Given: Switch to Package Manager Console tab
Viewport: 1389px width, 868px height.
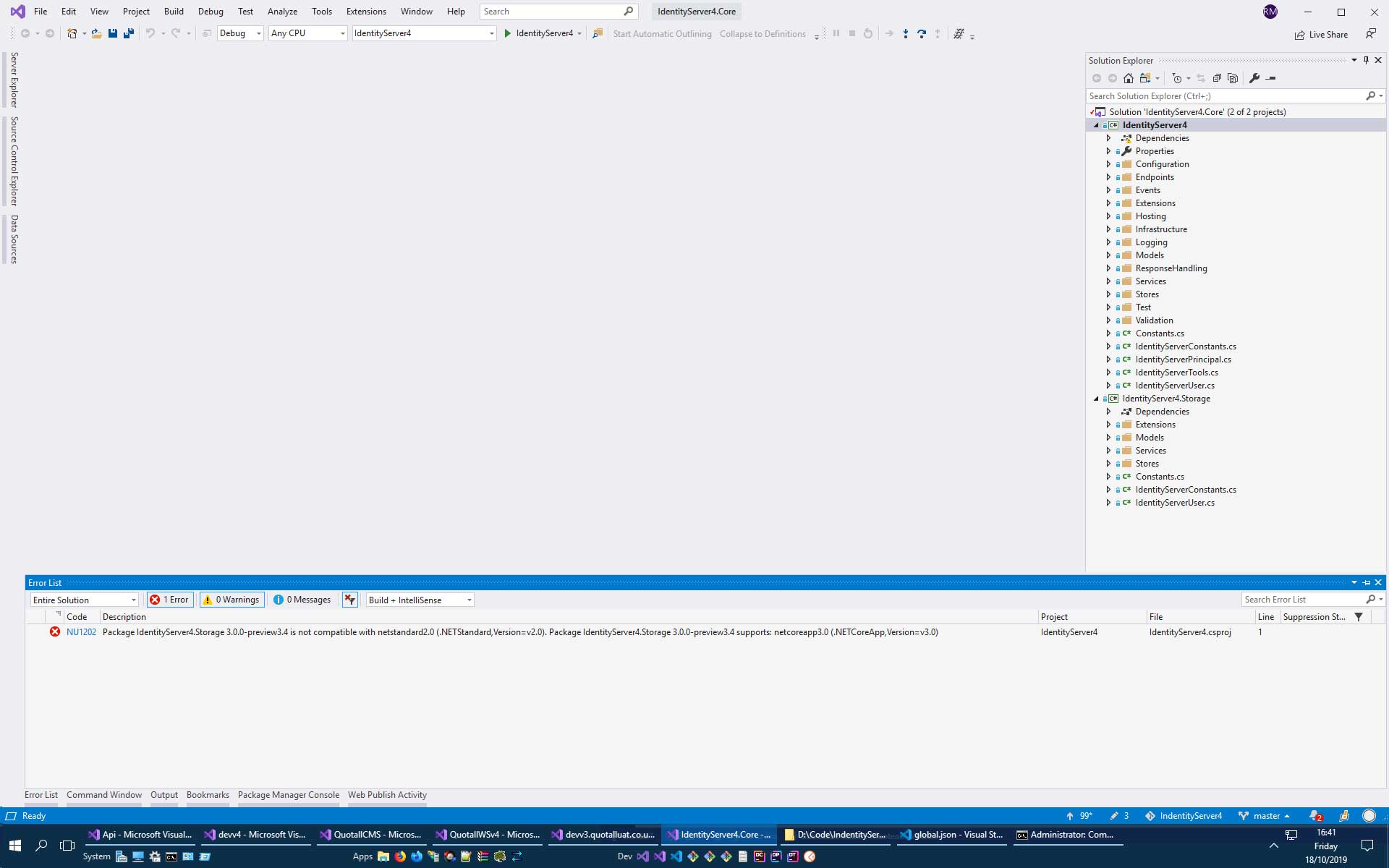Looking at the screenshot, I should coord(288,795).
